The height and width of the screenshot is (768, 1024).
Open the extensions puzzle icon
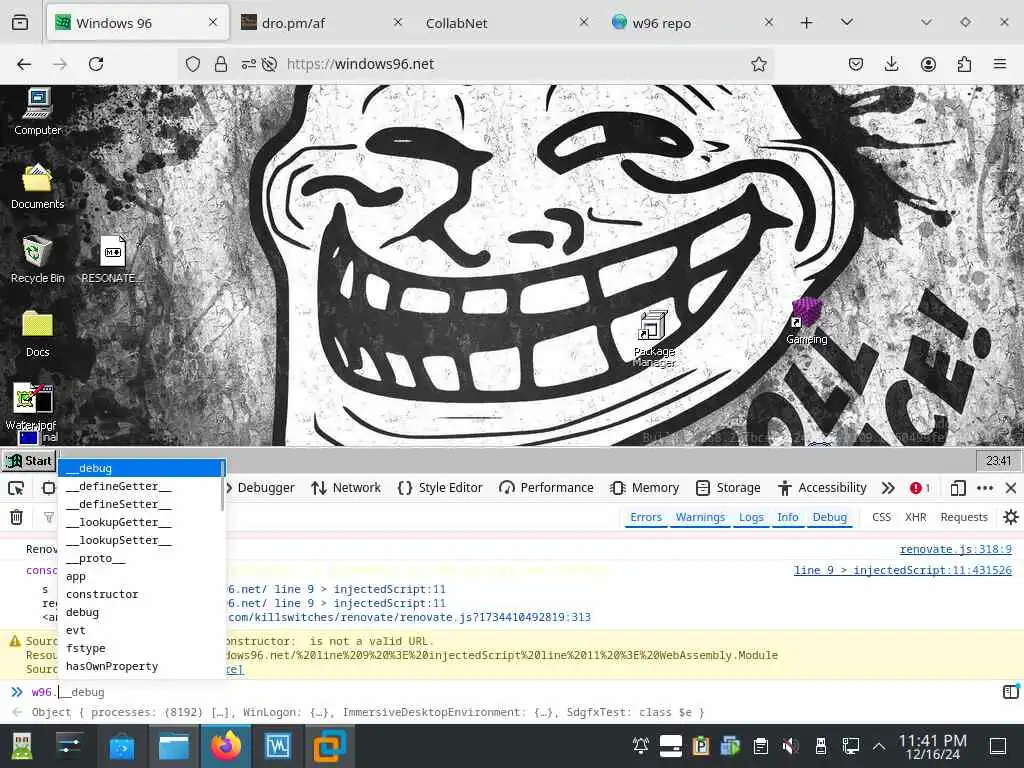pyautogui.click(x=965, y=64)
